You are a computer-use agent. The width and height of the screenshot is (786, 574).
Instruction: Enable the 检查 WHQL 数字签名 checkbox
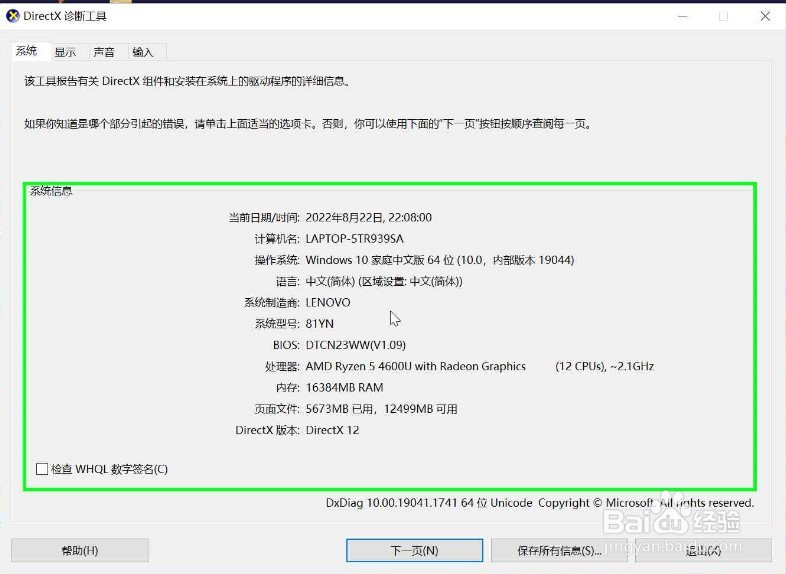click(42, 469)
